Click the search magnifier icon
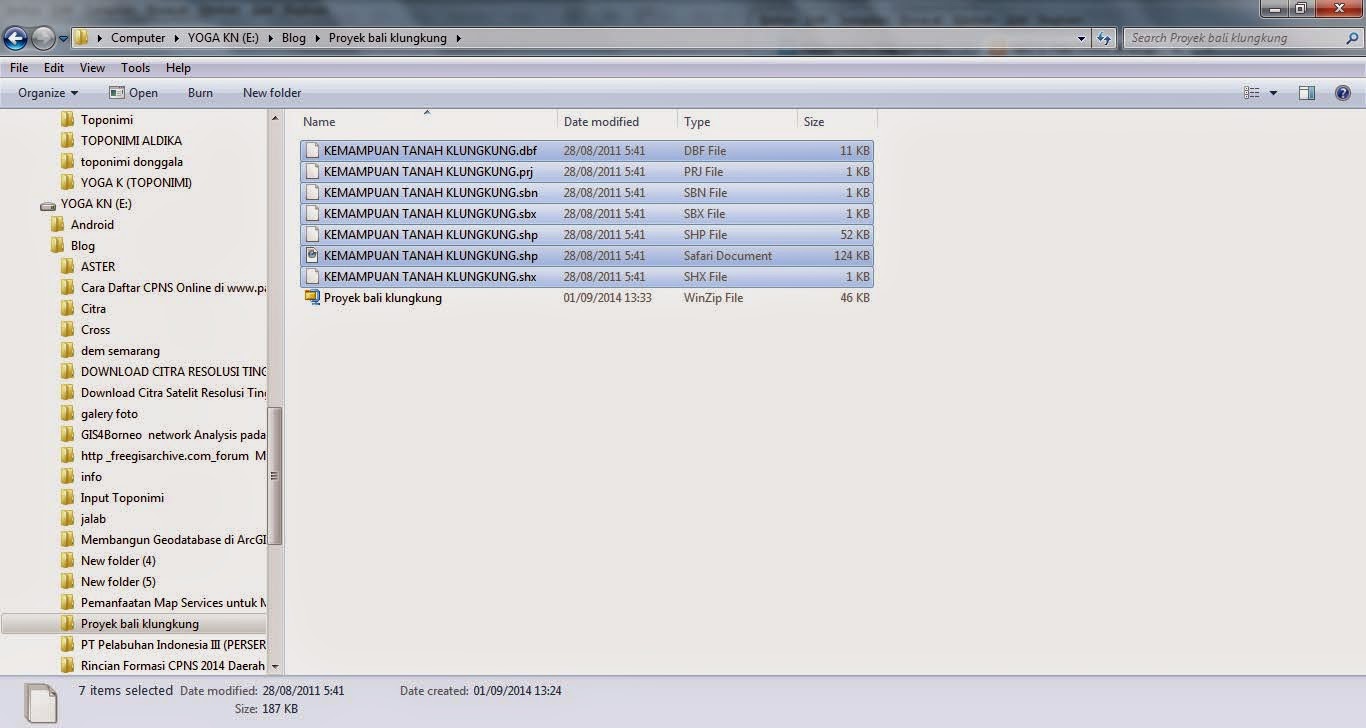 (1352, 38)
